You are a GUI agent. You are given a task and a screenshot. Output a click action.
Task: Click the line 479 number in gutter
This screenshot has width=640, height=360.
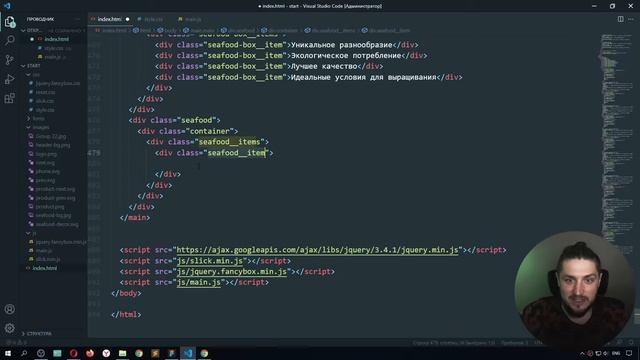[x=94, y=153]
